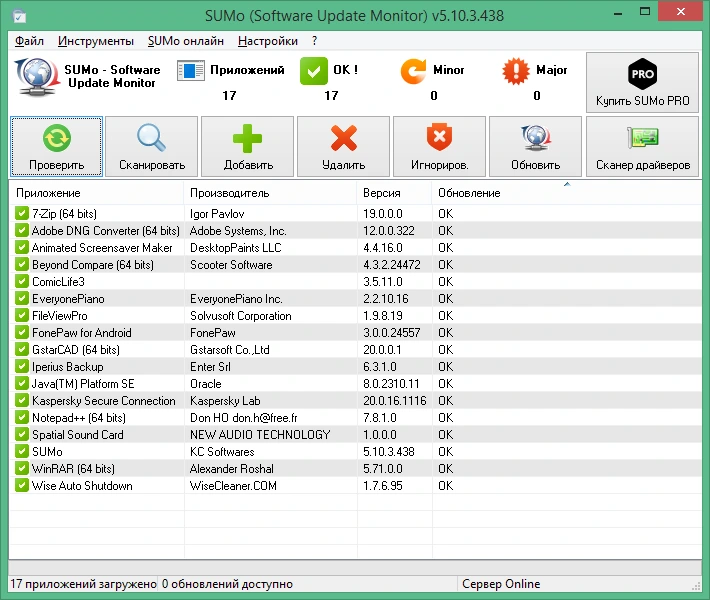The image size is (710, 600).
Task: Click the horizontal scrollbar below the list
Action: [355, 567]
